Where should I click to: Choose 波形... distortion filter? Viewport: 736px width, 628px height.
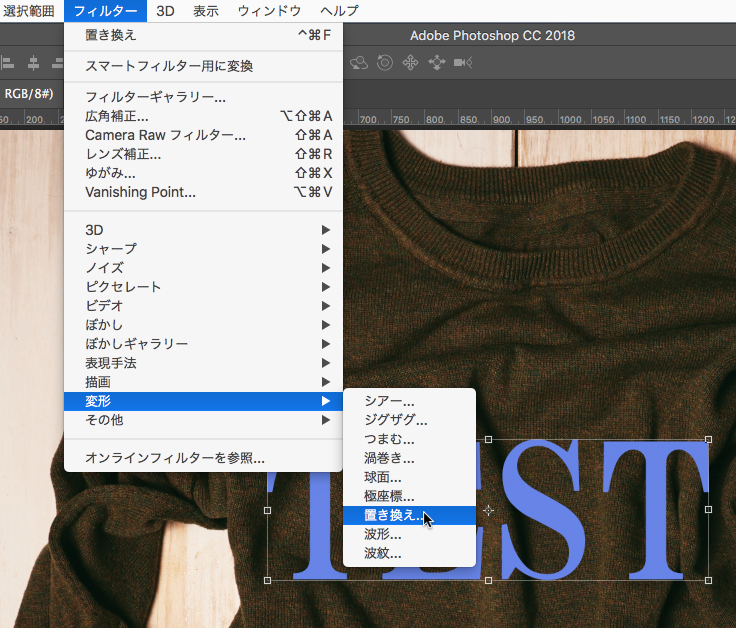click(409, 534)
